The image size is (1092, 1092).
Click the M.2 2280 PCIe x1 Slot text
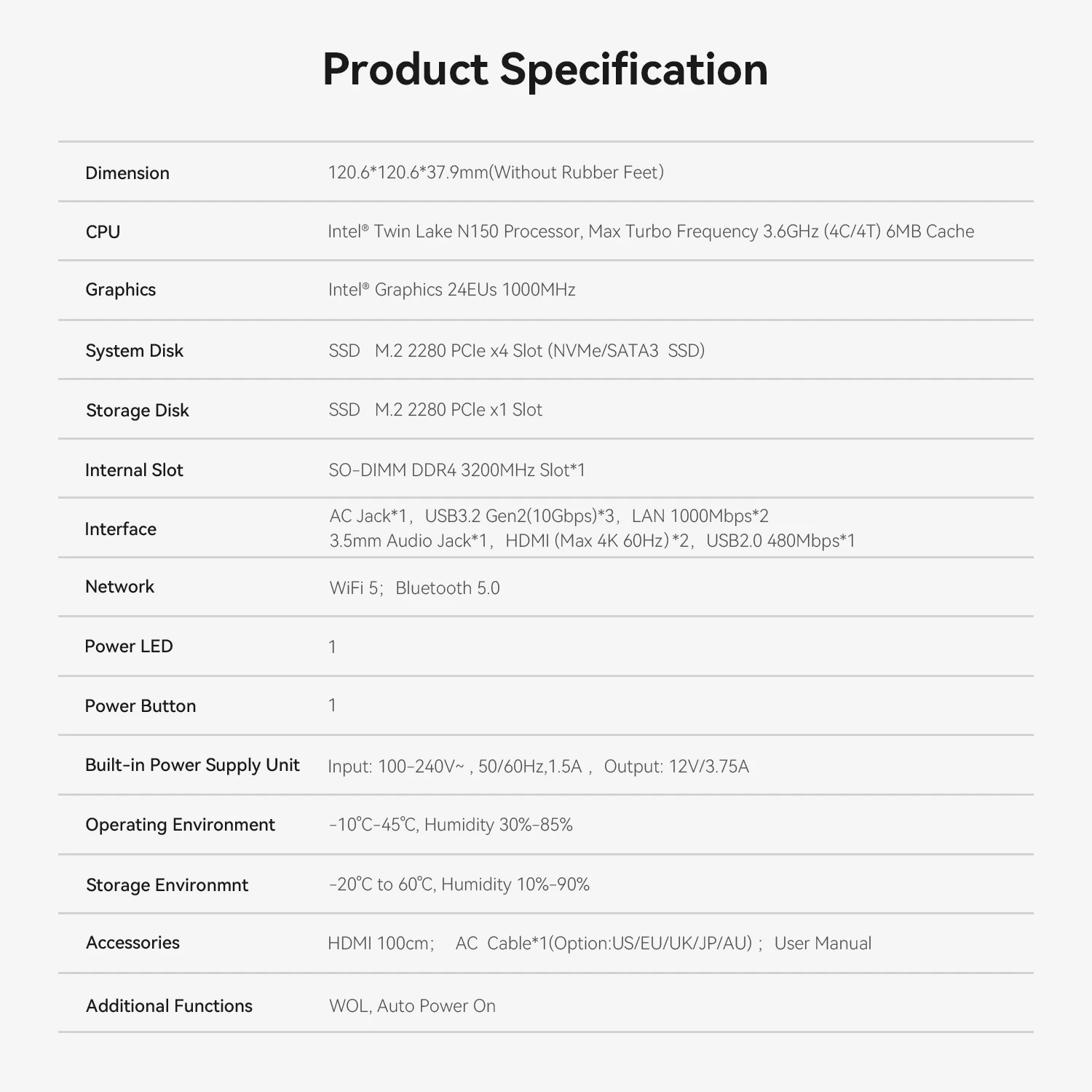click(458, 410)
